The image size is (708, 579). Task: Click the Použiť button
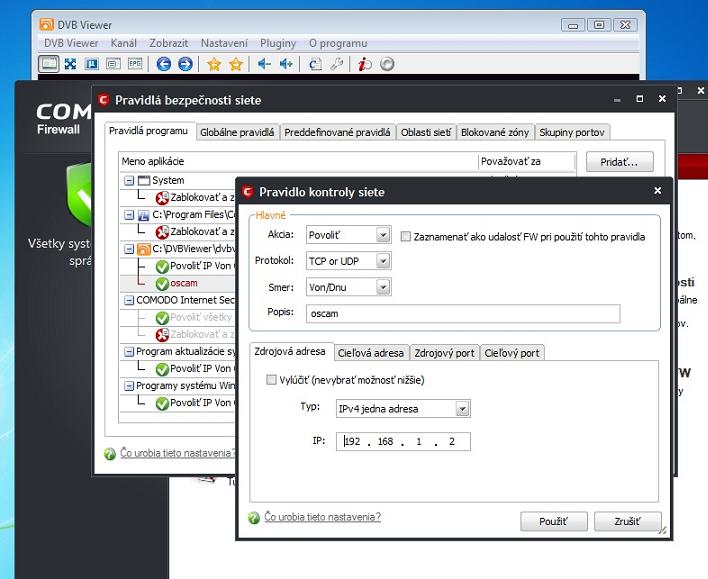point(554,522)
